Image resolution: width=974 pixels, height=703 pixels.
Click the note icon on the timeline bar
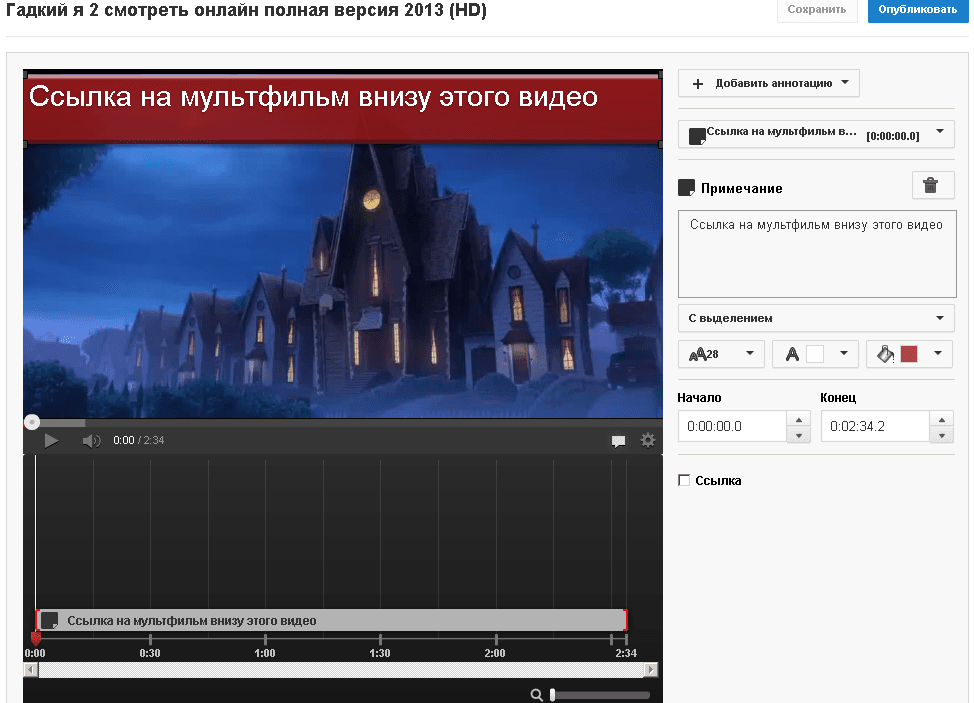point(50,620)
